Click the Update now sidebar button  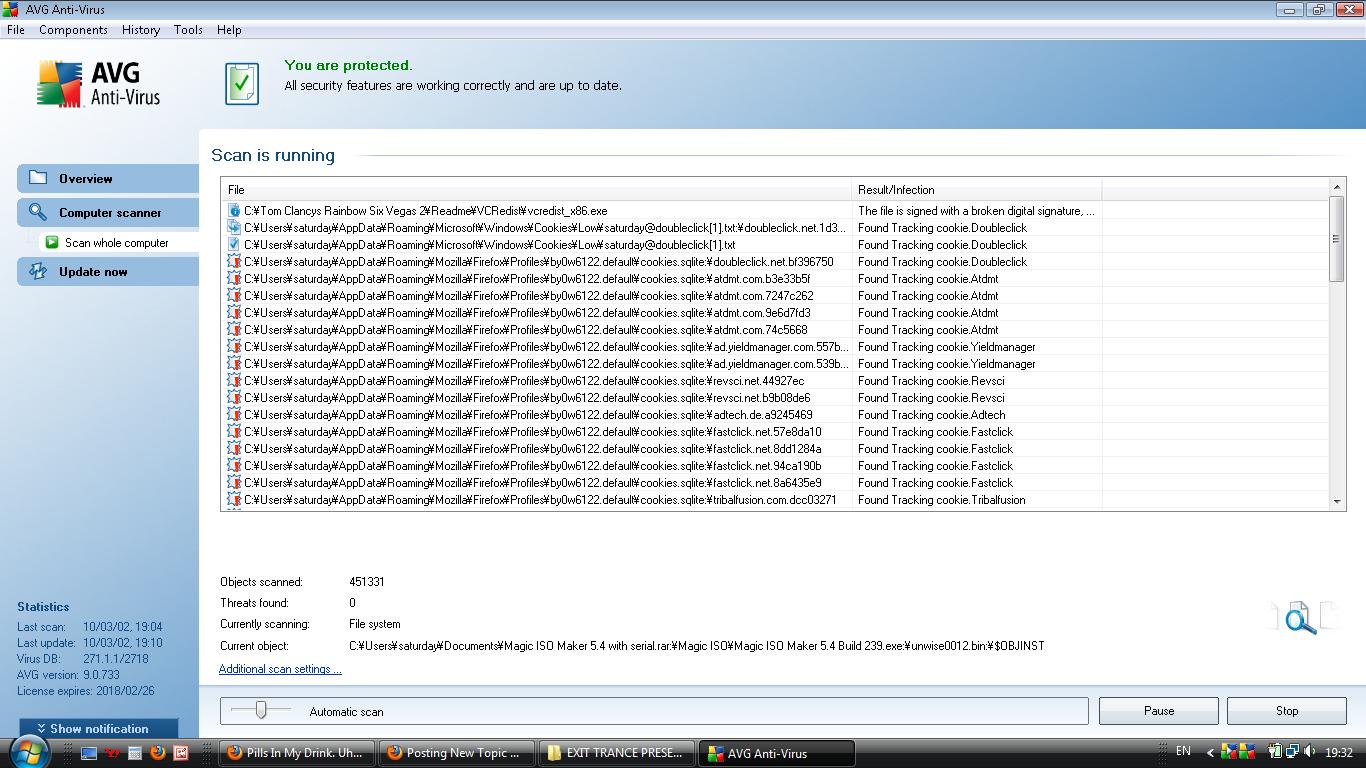108,272
